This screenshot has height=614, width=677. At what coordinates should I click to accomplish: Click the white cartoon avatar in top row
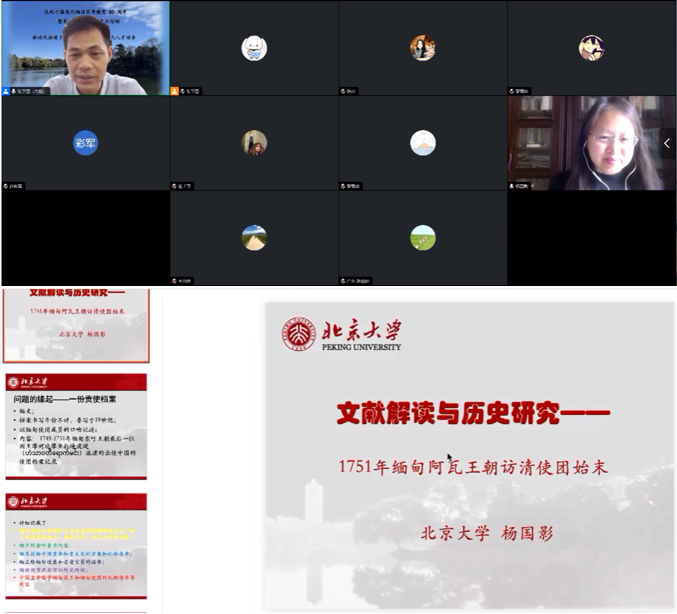[x=254, y=47]
